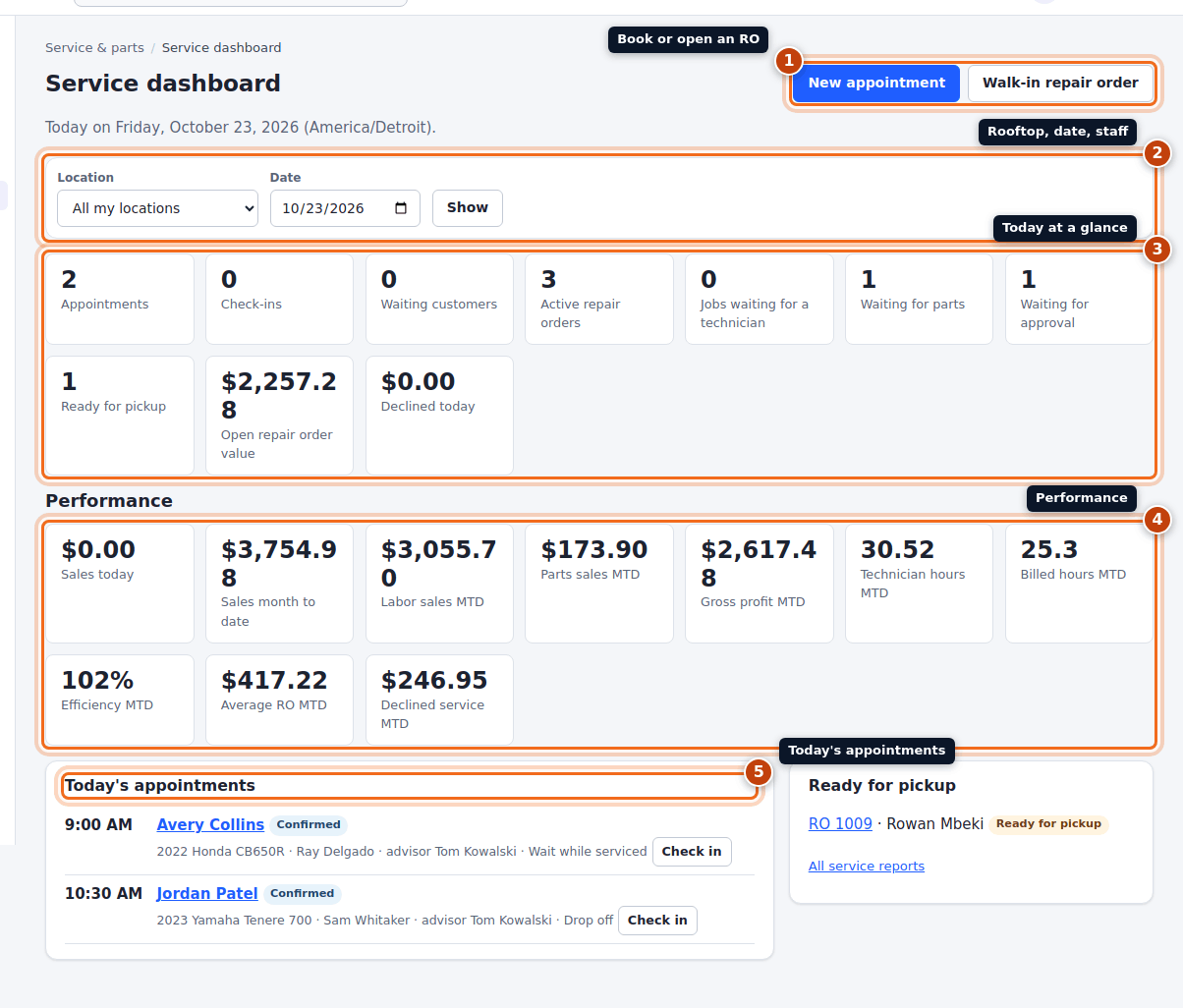Click the Ready for pickup status badge
Image resolution: width=1183 pixels, height=1008 pixels.
1048,824
